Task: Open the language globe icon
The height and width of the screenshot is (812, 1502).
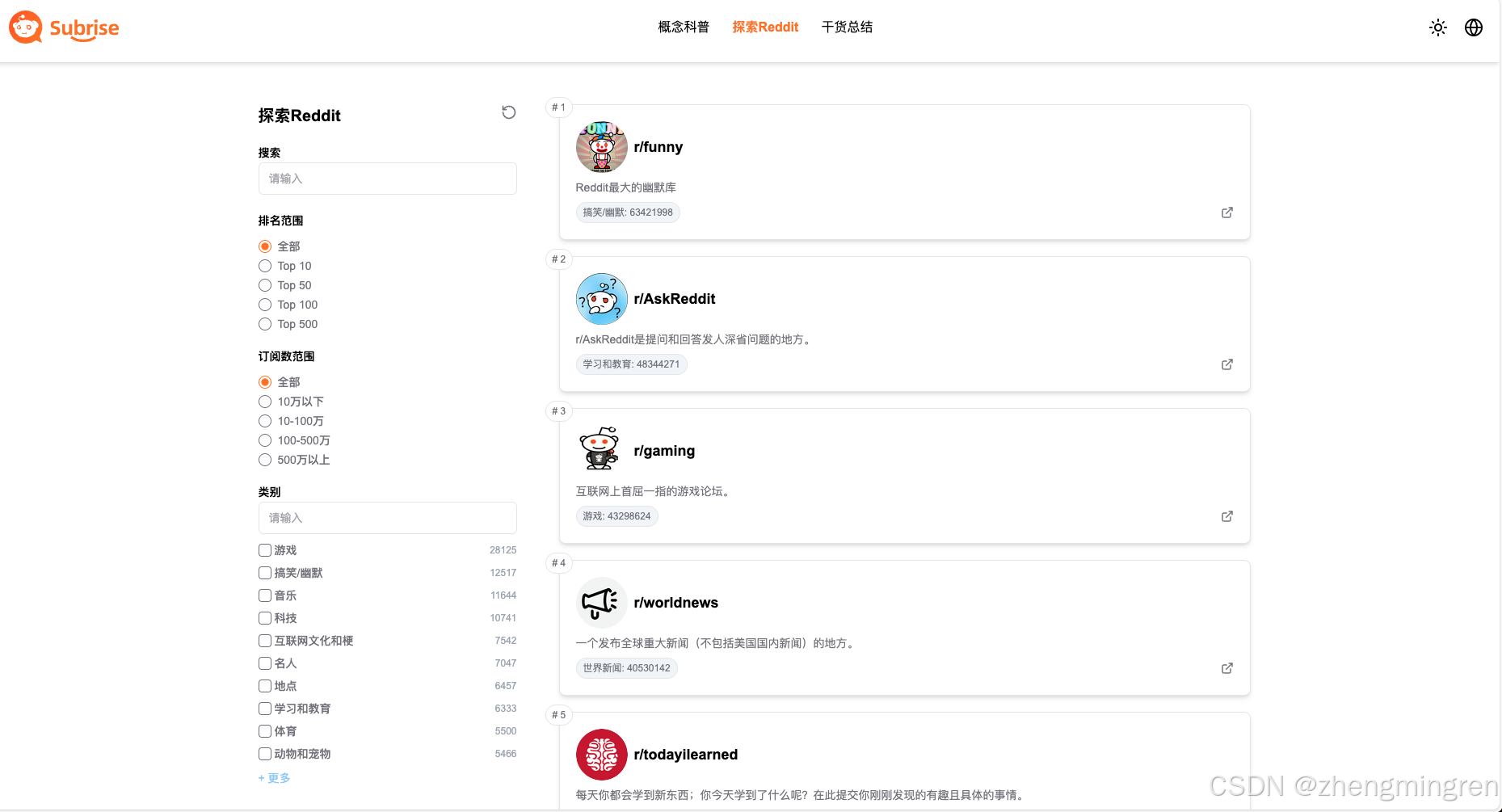Action: point(1474,27)
